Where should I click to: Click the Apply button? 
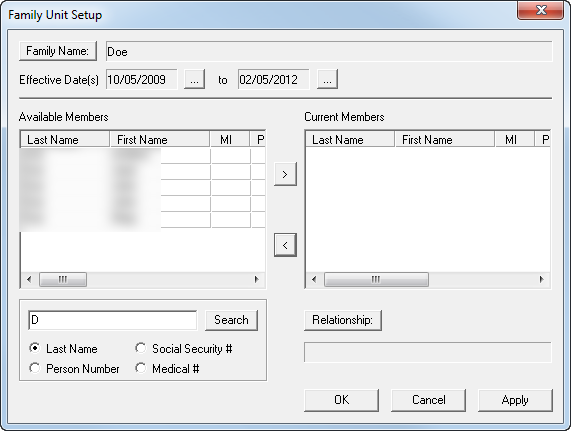515,400
